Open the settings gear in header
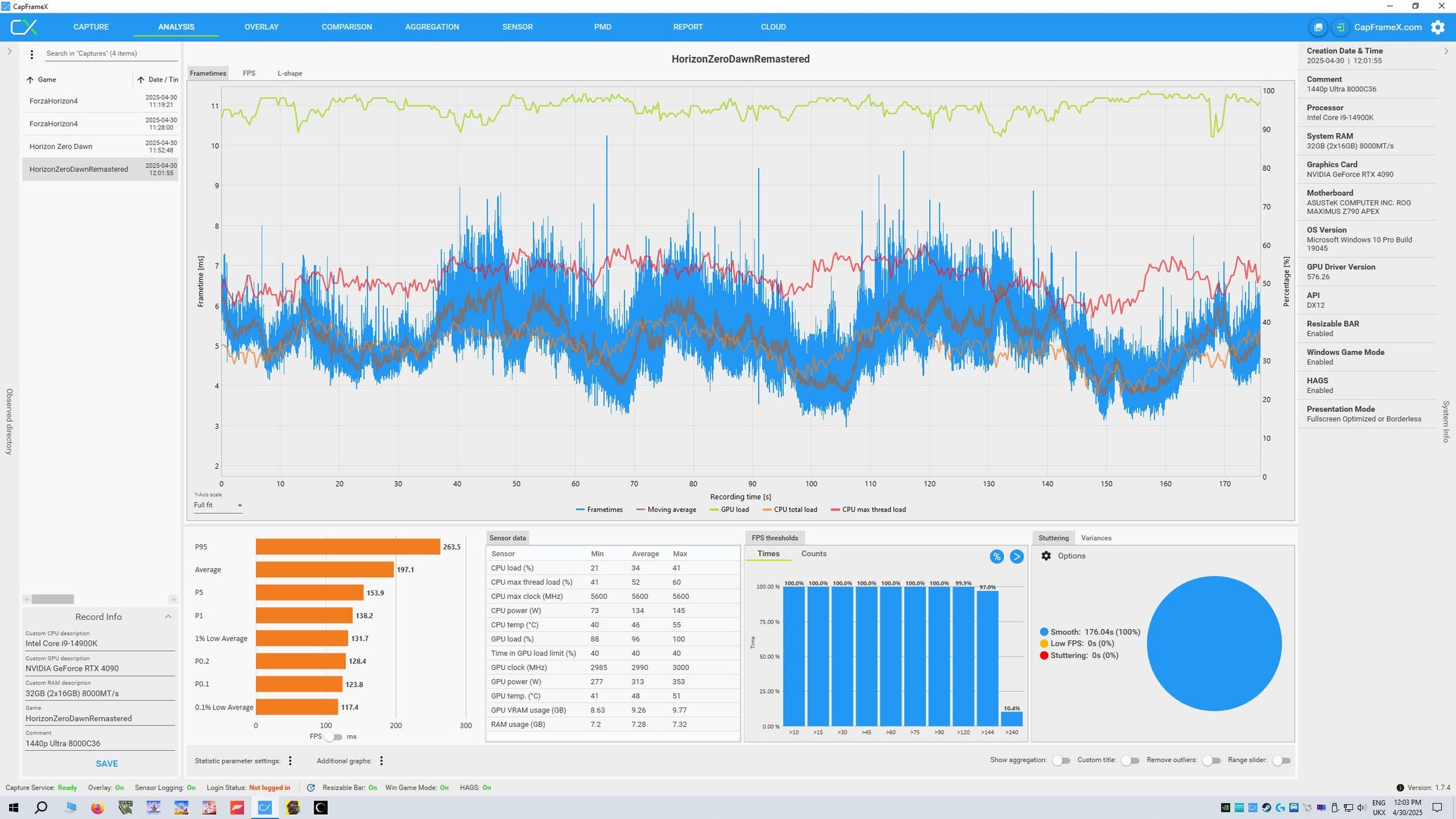The height and width of the screenshot is (819, 1456). point(1438,27)
